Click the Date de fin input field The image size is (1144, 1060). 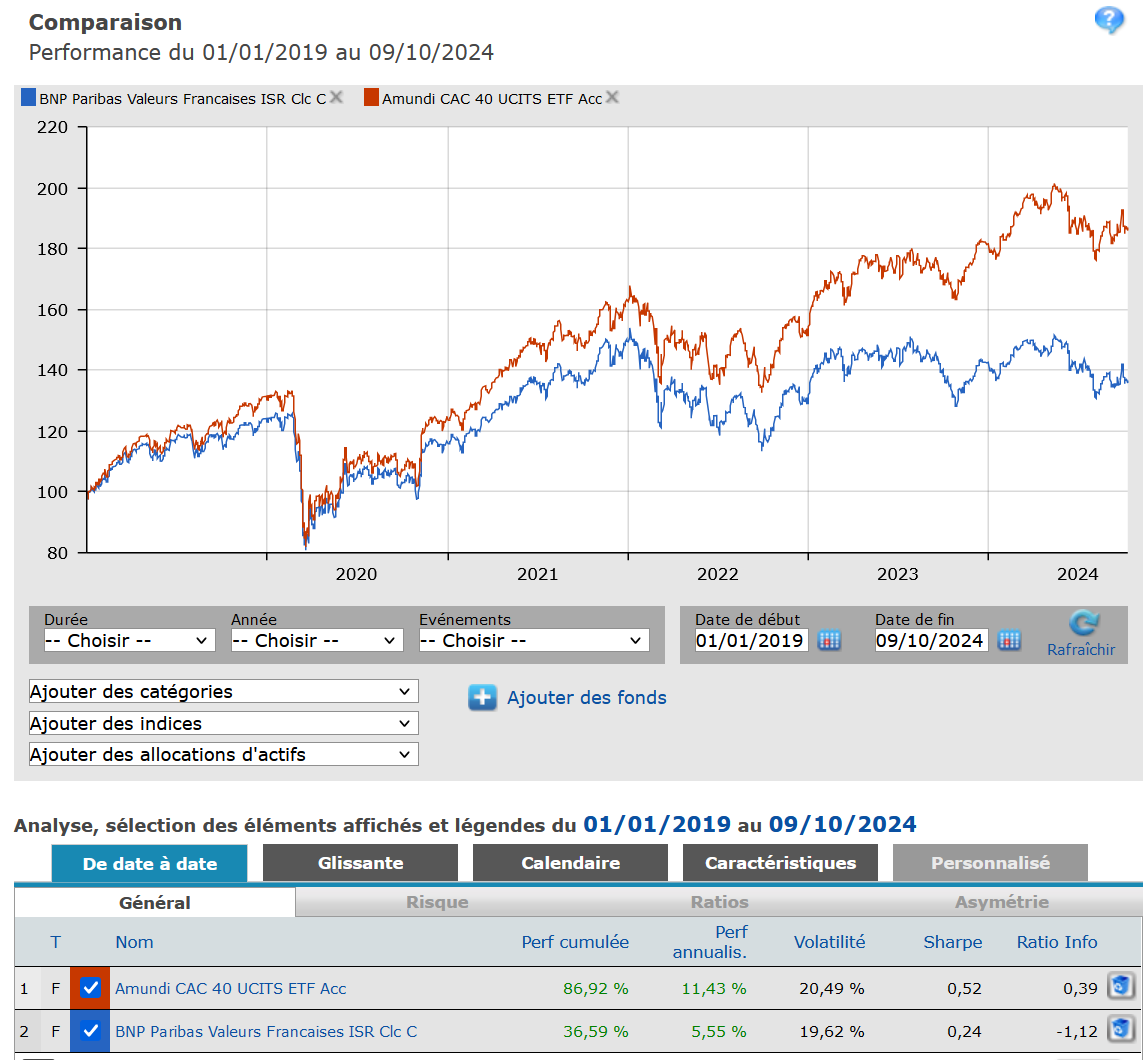(932, 641)
